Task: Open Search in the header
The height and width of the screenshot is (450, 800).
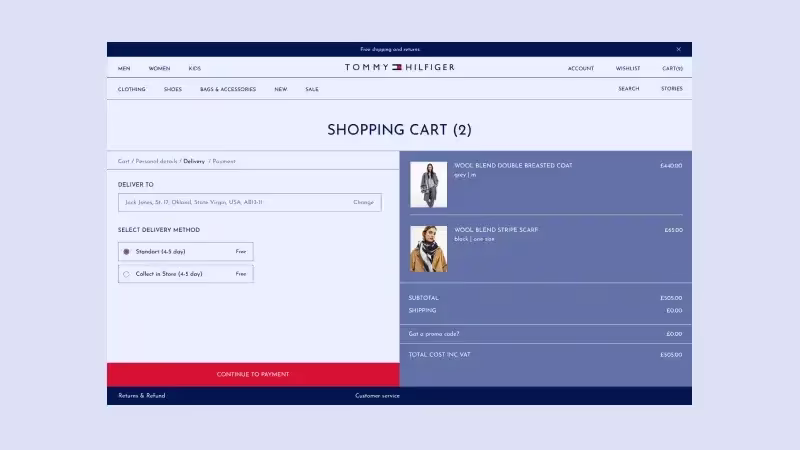Action: click(628, 89)
